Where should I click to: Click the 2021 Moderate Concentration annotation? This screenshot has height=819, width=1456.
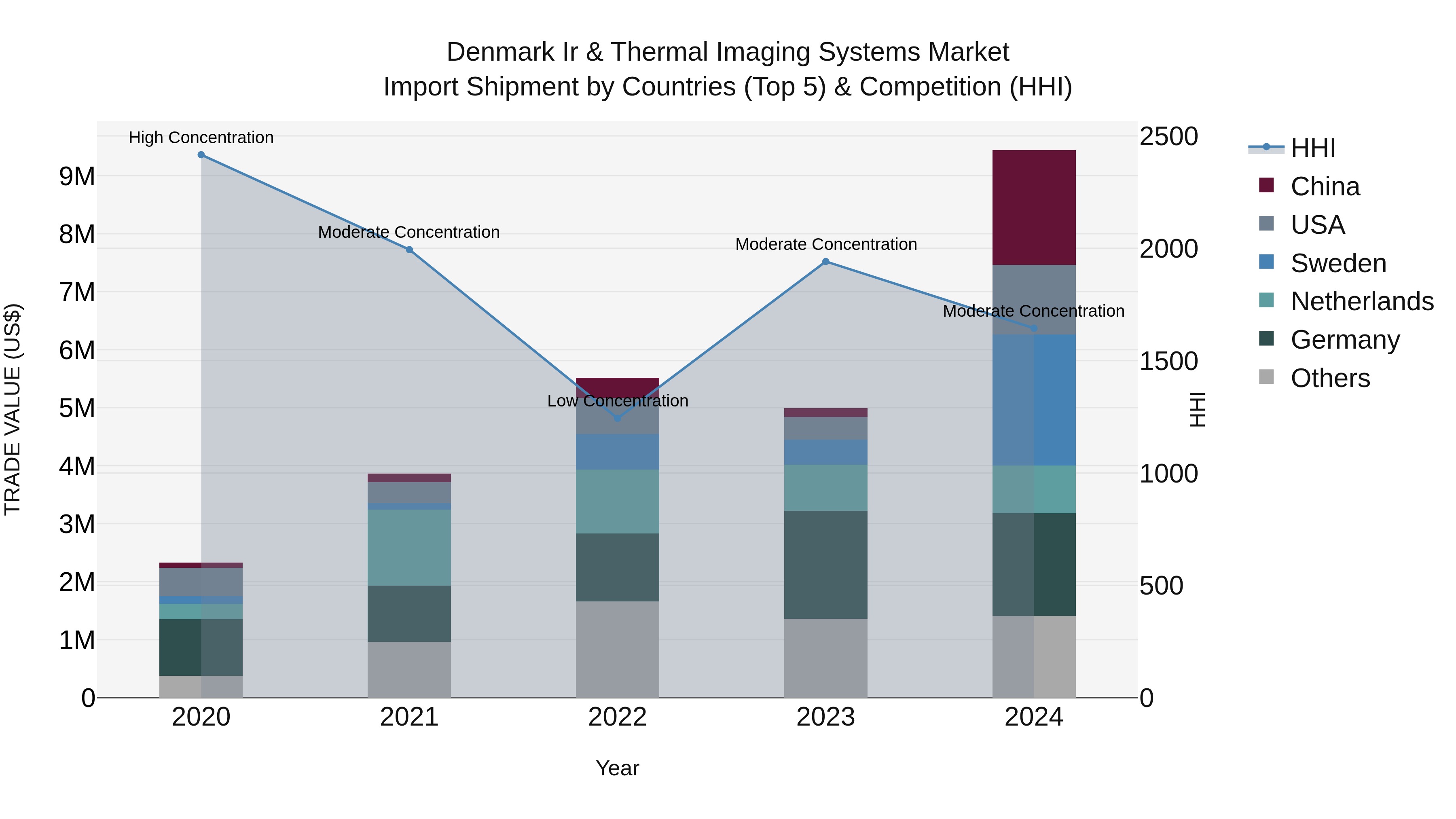click(409, 232)
